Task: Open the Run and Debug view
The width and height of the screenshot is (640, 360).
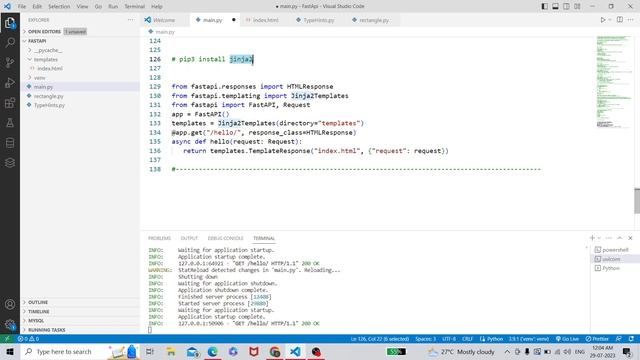Action: (x=10, y=82)
